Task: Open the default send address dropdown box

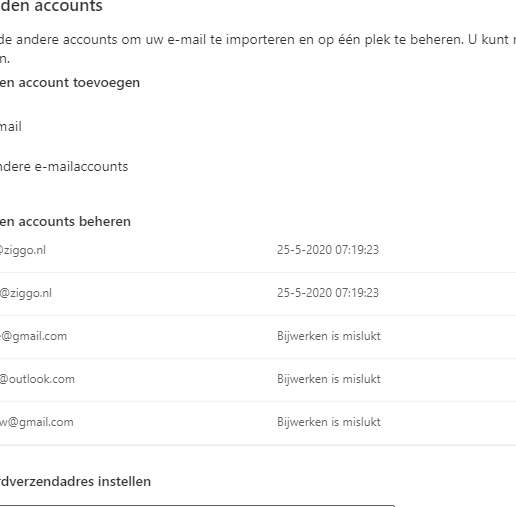Action: pos(197,506)
